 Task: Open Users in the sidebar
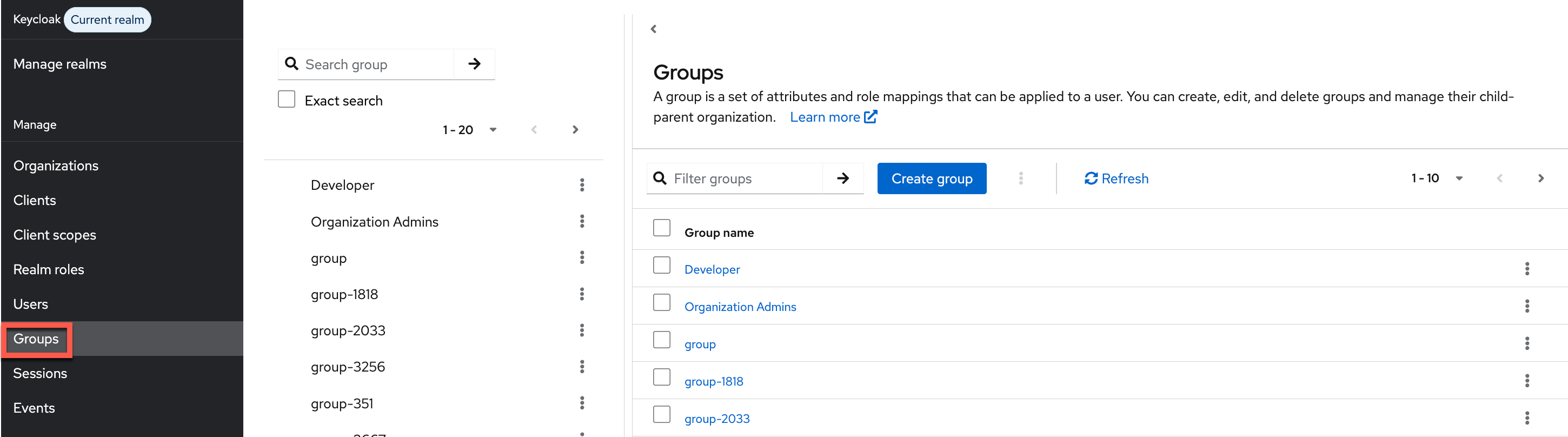coord(30,304)
